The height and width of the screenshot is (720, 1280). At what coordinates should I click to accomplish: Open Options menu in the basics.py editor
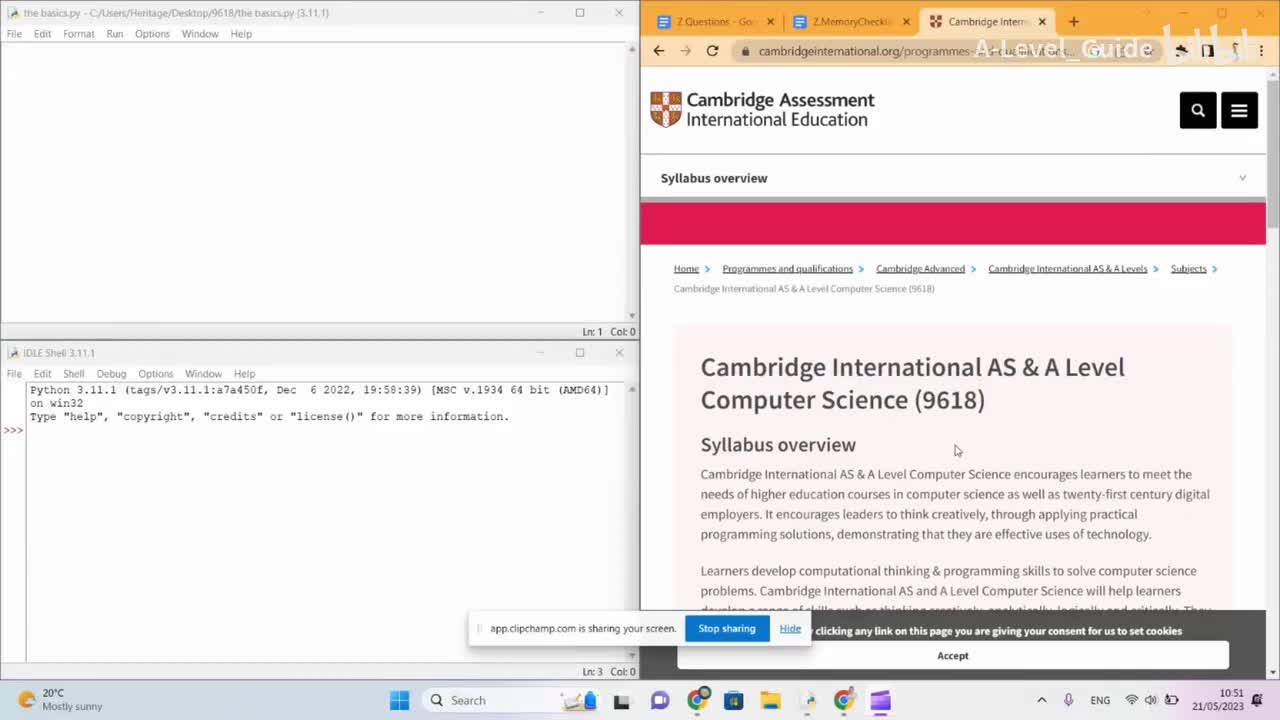pos(152,34)
